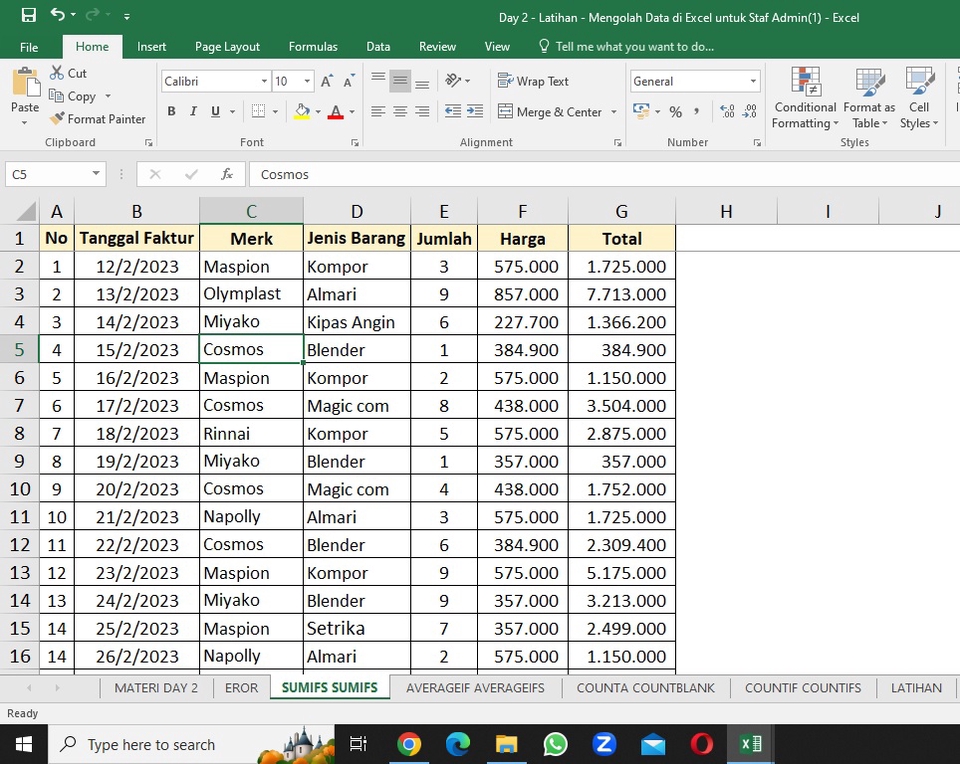
Task: Click the Undo arrow icon
Action: (57, 15)
